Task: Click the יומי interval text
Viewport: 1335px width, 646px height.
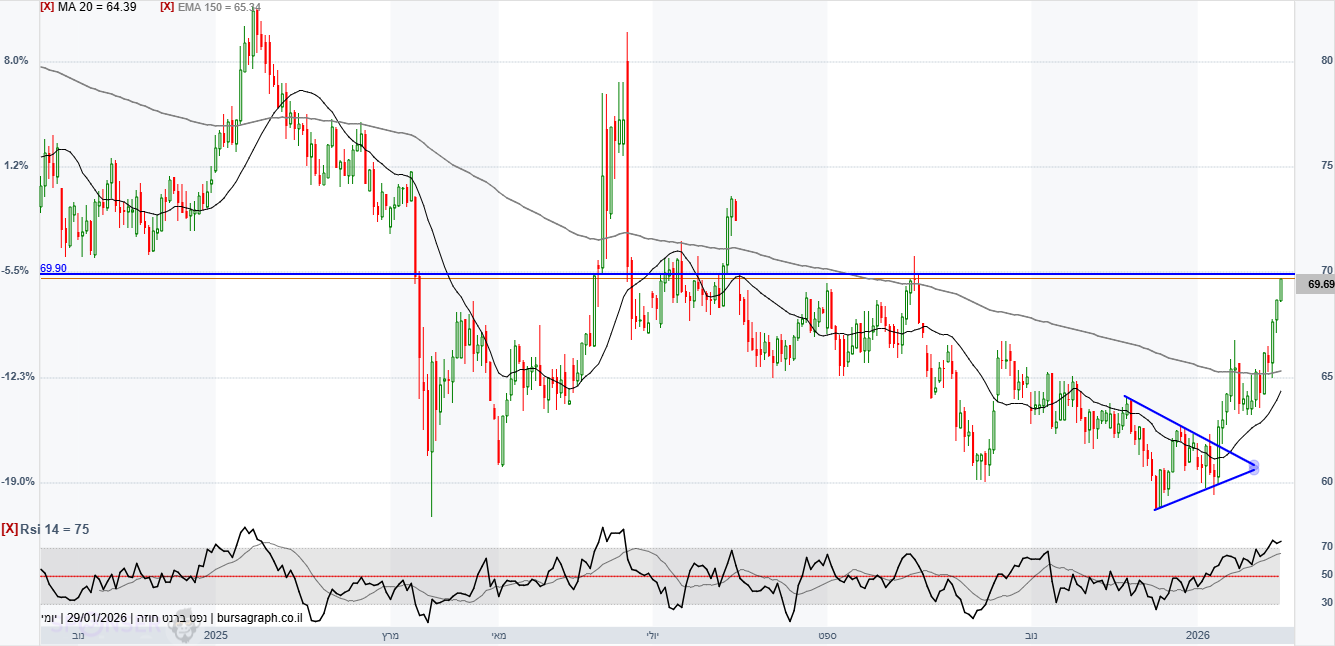Action: click(50, 619)
